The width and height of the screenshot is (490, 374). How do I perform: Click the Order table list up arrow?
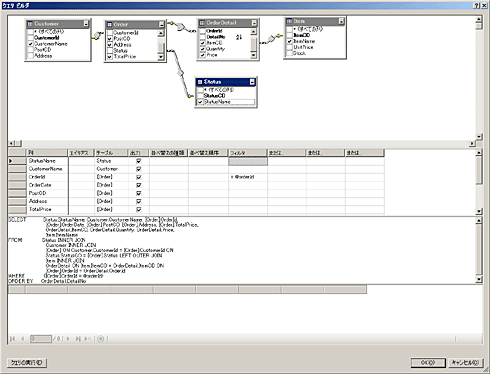coord(161,33)
